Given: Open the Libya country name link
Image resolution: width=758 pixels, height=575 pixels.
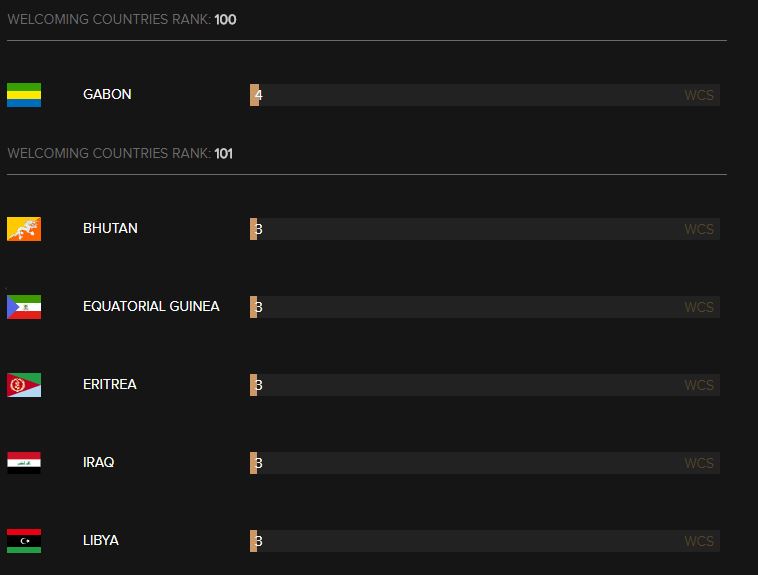Looking at the screenshot, I should [x=101, y=541].
